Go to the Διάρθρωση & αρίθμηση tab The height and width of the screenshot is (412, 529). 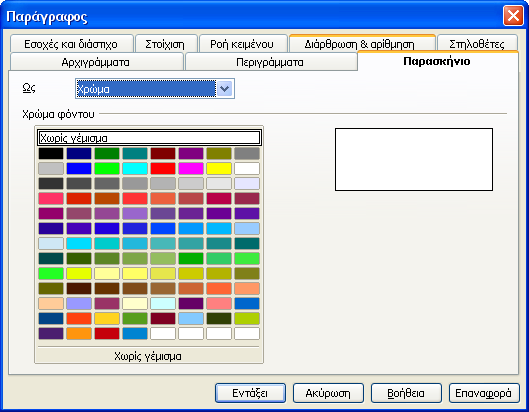[360, 44]
